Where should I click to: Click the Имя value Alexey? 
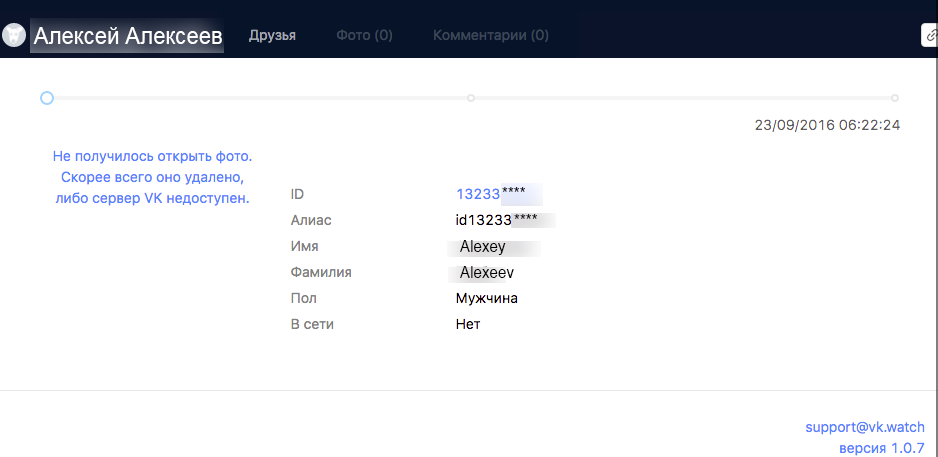click(x=483, y=246)
